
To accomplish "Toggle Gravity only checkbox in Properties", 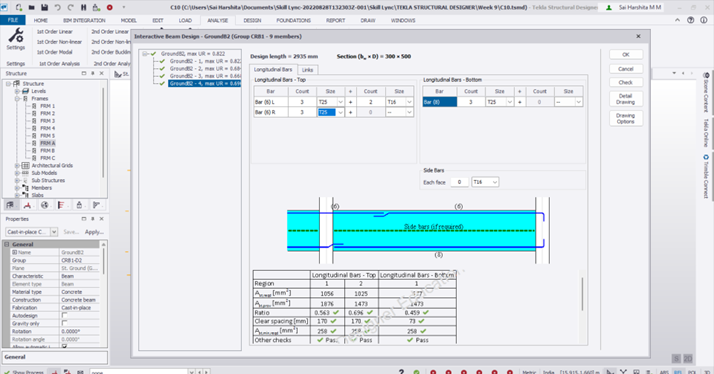I will point(64,323).
